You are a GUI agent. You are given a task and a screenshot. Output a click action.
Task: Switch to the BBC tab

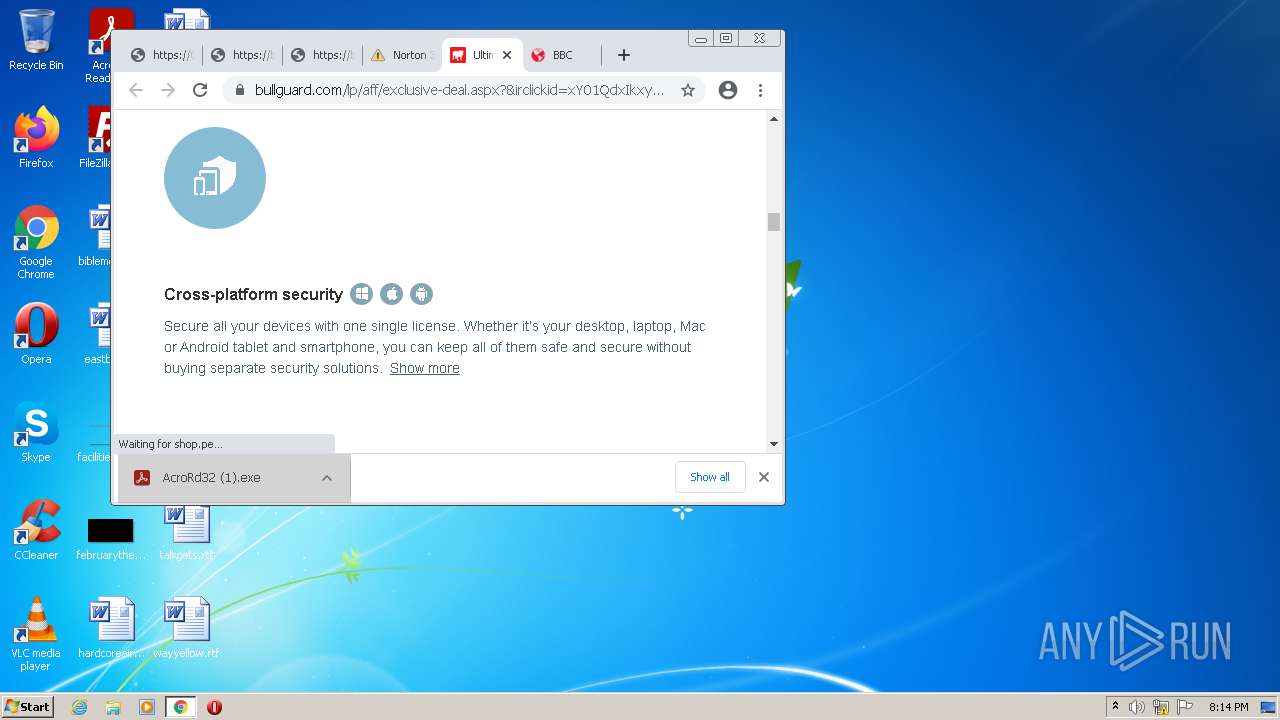click(563, 55)
